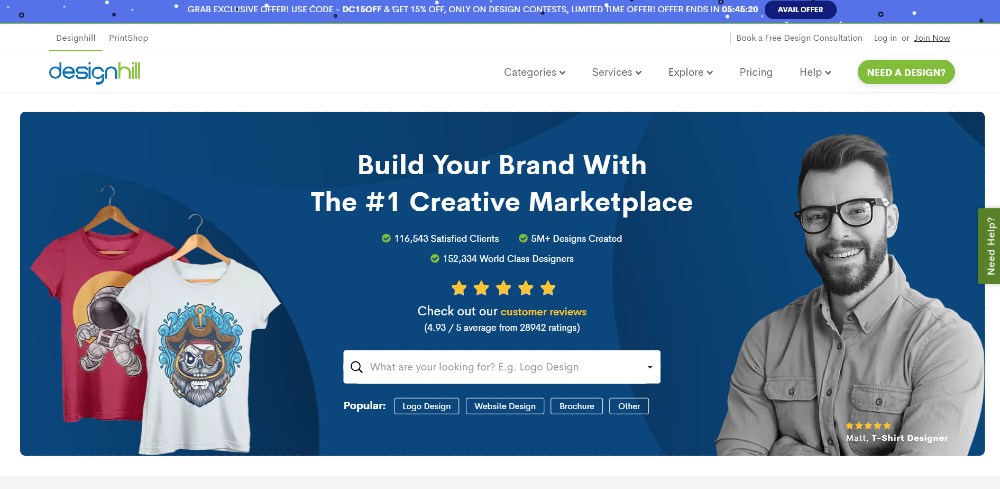Click the checkmark beside 5M+ Designs Created
The width and height of the screenshot is (1000, 489).
[523, 238]
